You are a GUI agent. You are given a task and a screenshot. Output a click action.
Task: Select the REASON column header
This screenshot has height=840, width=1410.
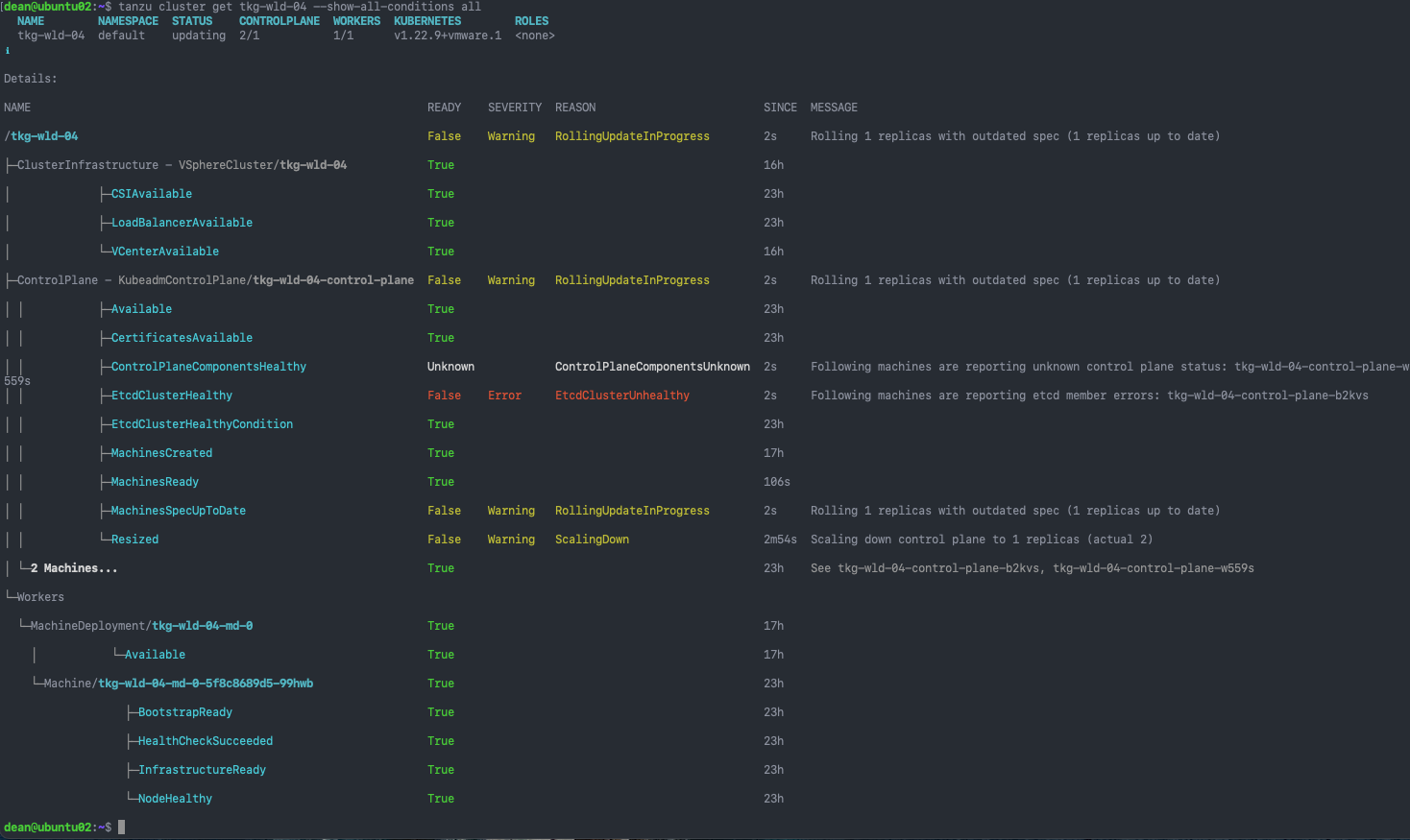575,108
